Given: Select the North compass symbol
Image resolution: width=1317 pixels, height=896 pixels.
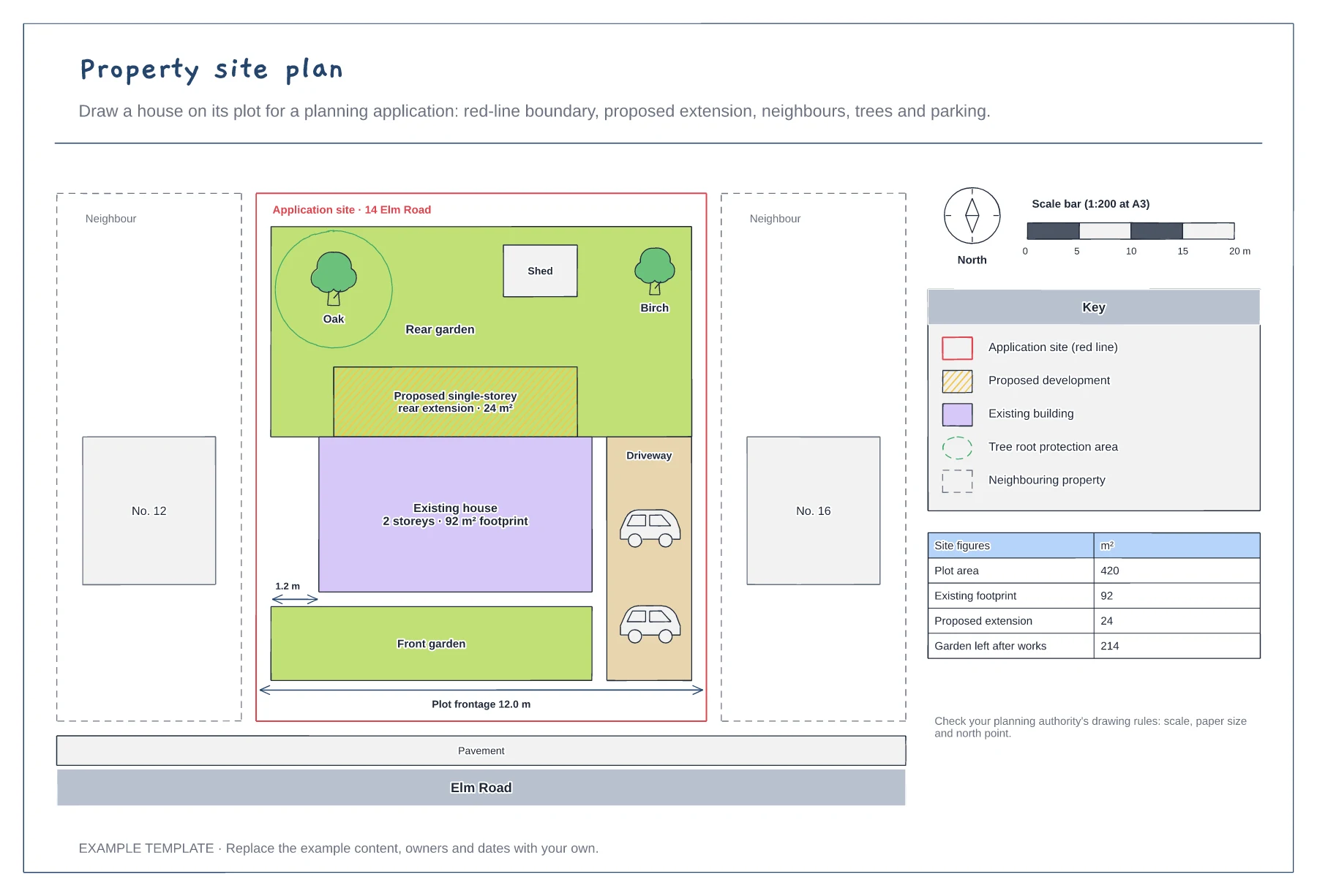Looking at the screenshot, I should click(x=972, y=216).
